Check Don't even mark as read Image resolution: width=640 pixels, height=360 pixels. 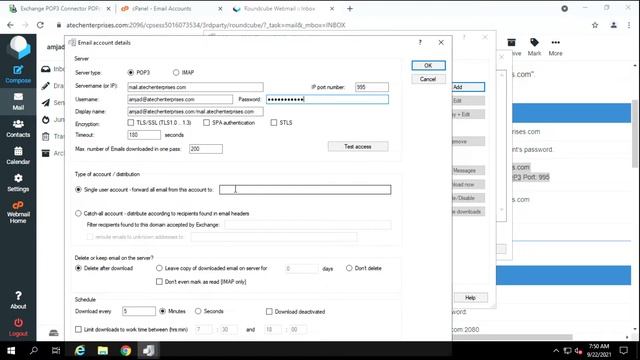(159, 282)
